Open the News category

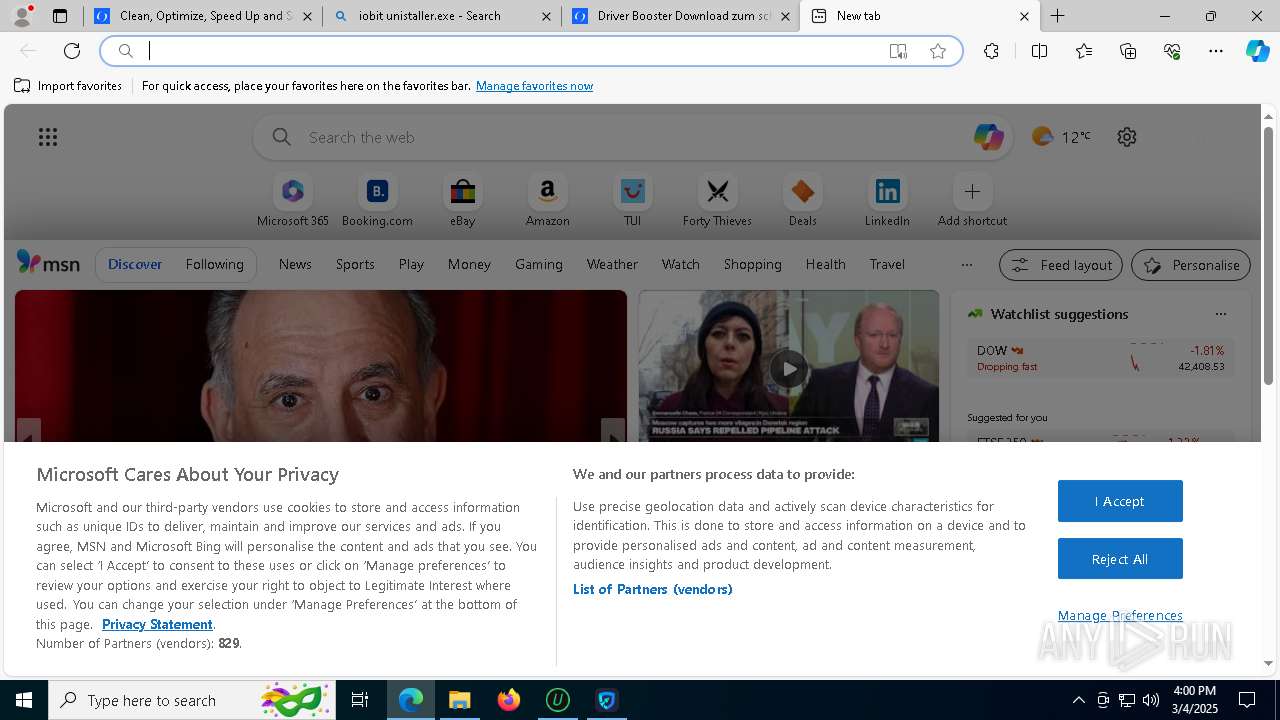pyautogui.click(x=295, y=264)
